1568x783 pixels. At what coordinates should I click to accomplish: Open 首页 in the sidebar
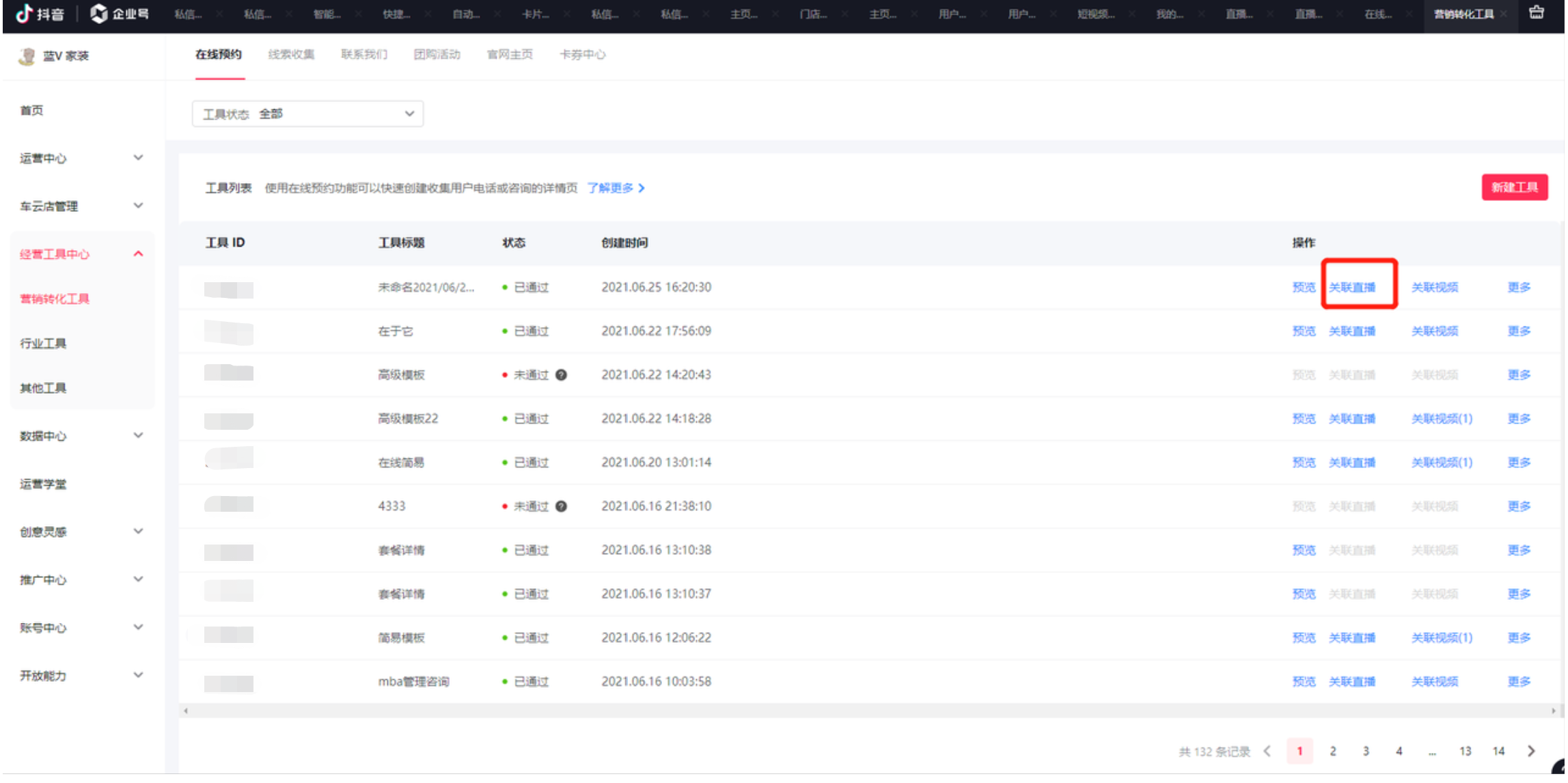pyautogui.click(x=31, y=111)
